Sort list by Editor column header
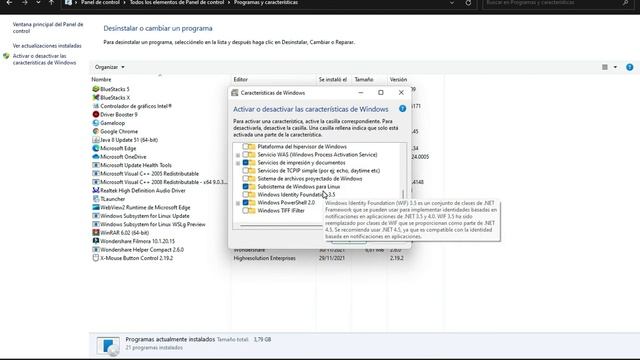 tap(274, 80)
